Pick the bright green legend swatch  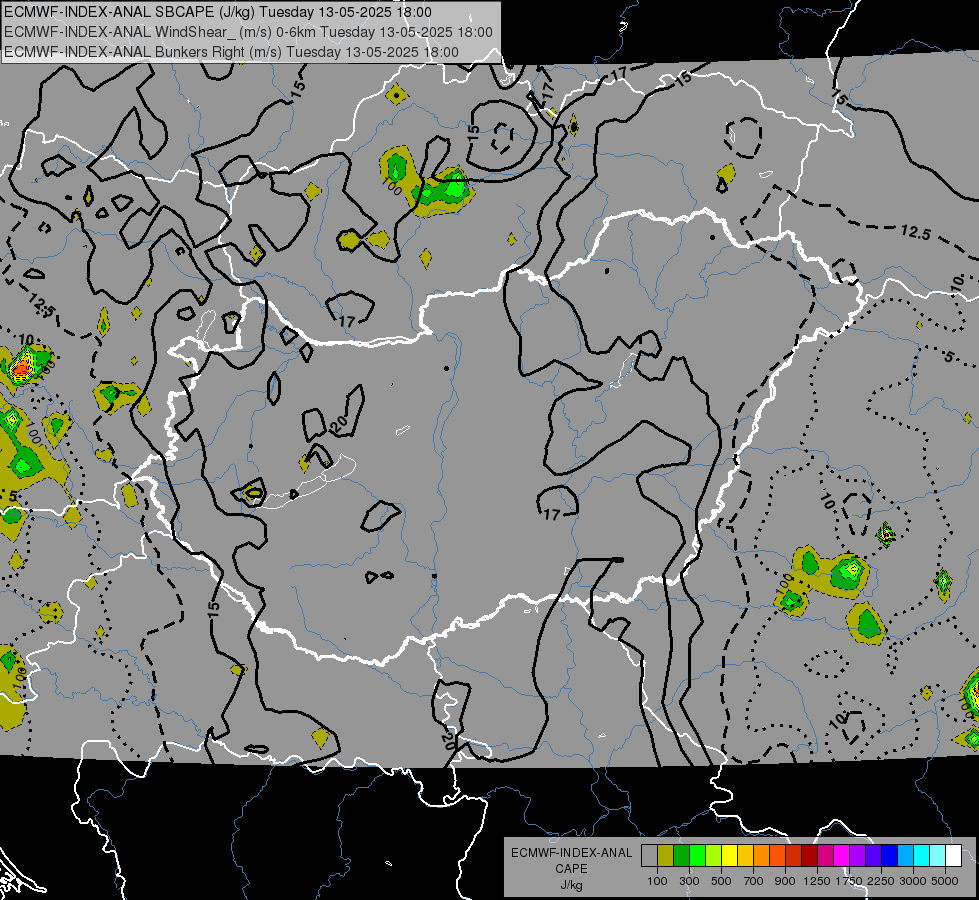[x=697, y=855]
